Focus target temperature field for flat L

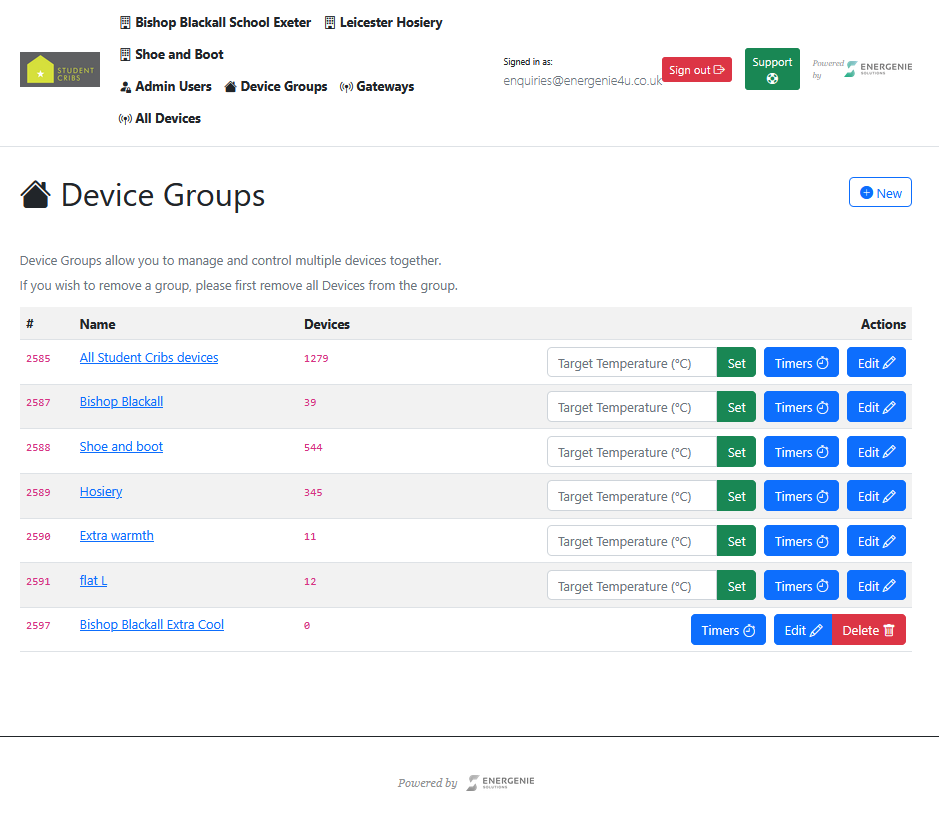[x=632, y=586]
